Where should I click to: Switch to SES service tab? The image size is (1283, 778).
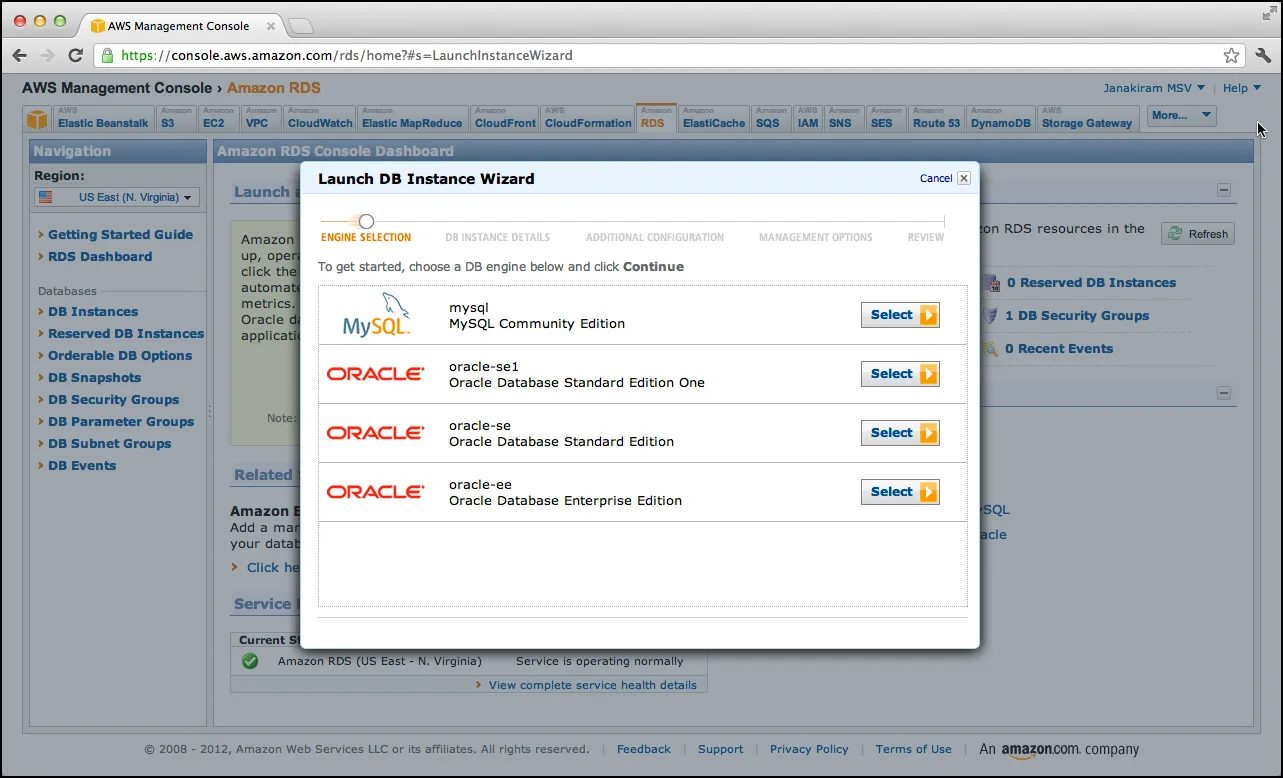(886, 118)
